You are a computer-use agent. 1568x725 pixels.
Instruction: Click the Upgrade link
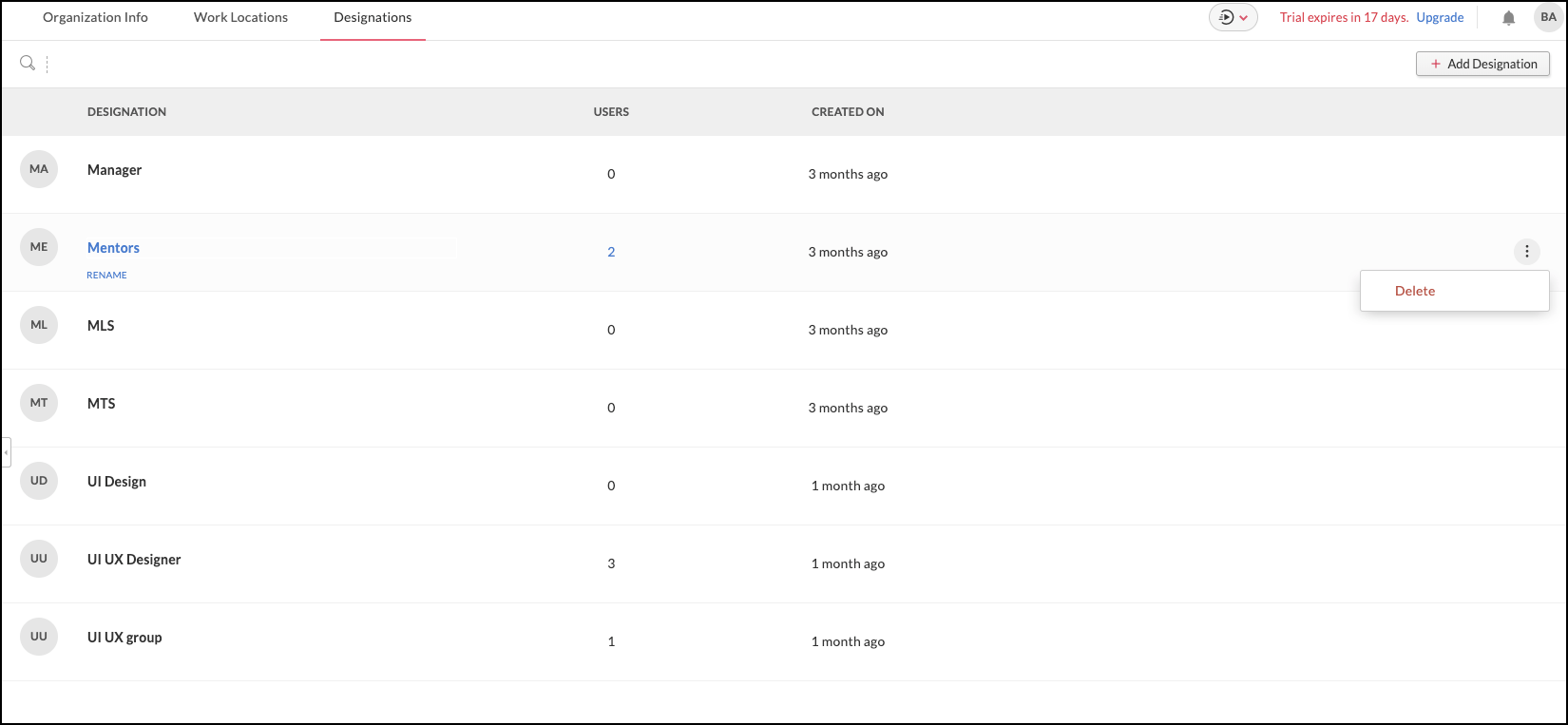[1440, 17]
